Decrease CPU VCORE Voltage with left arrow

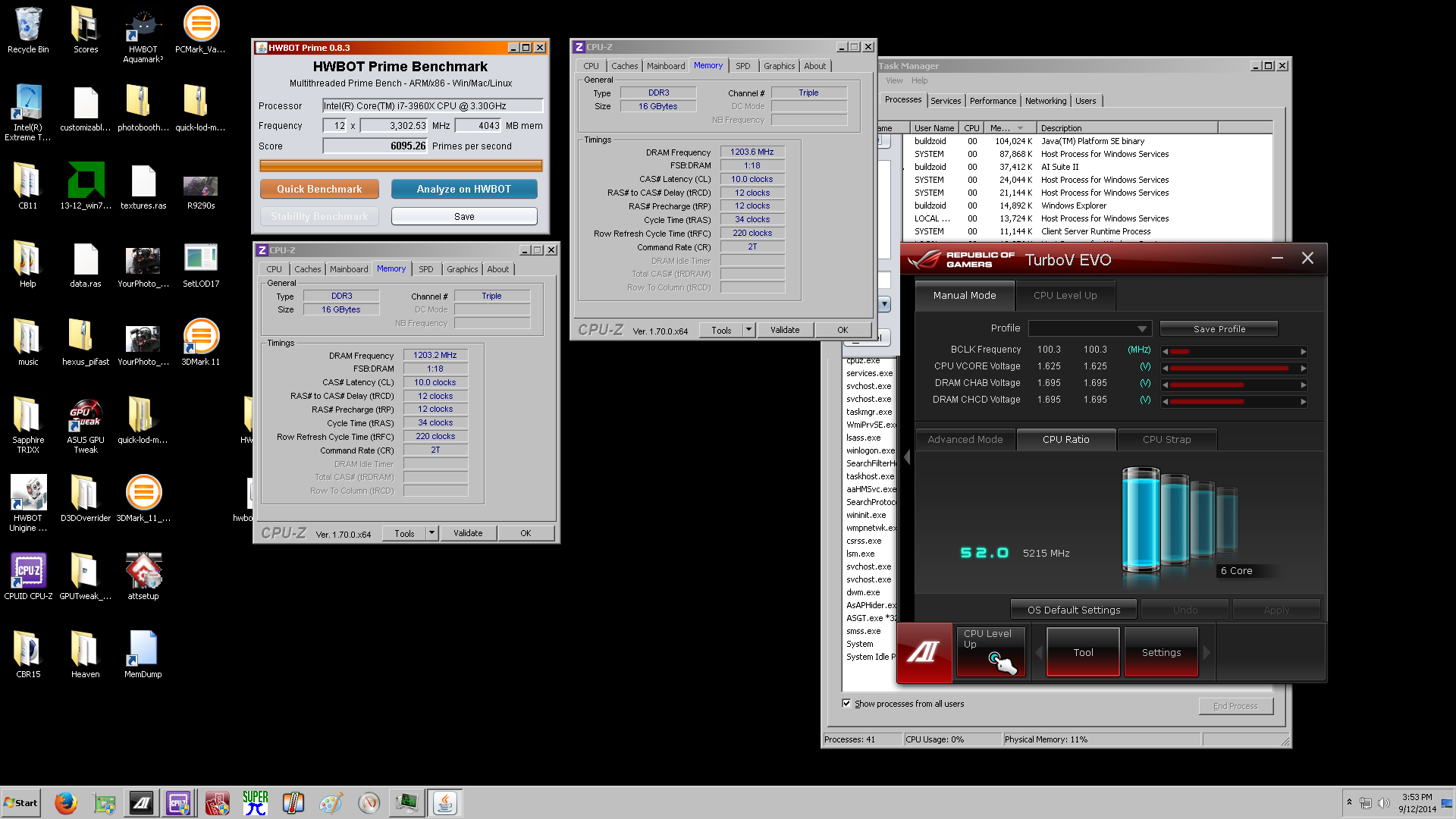coord(1165,369)
